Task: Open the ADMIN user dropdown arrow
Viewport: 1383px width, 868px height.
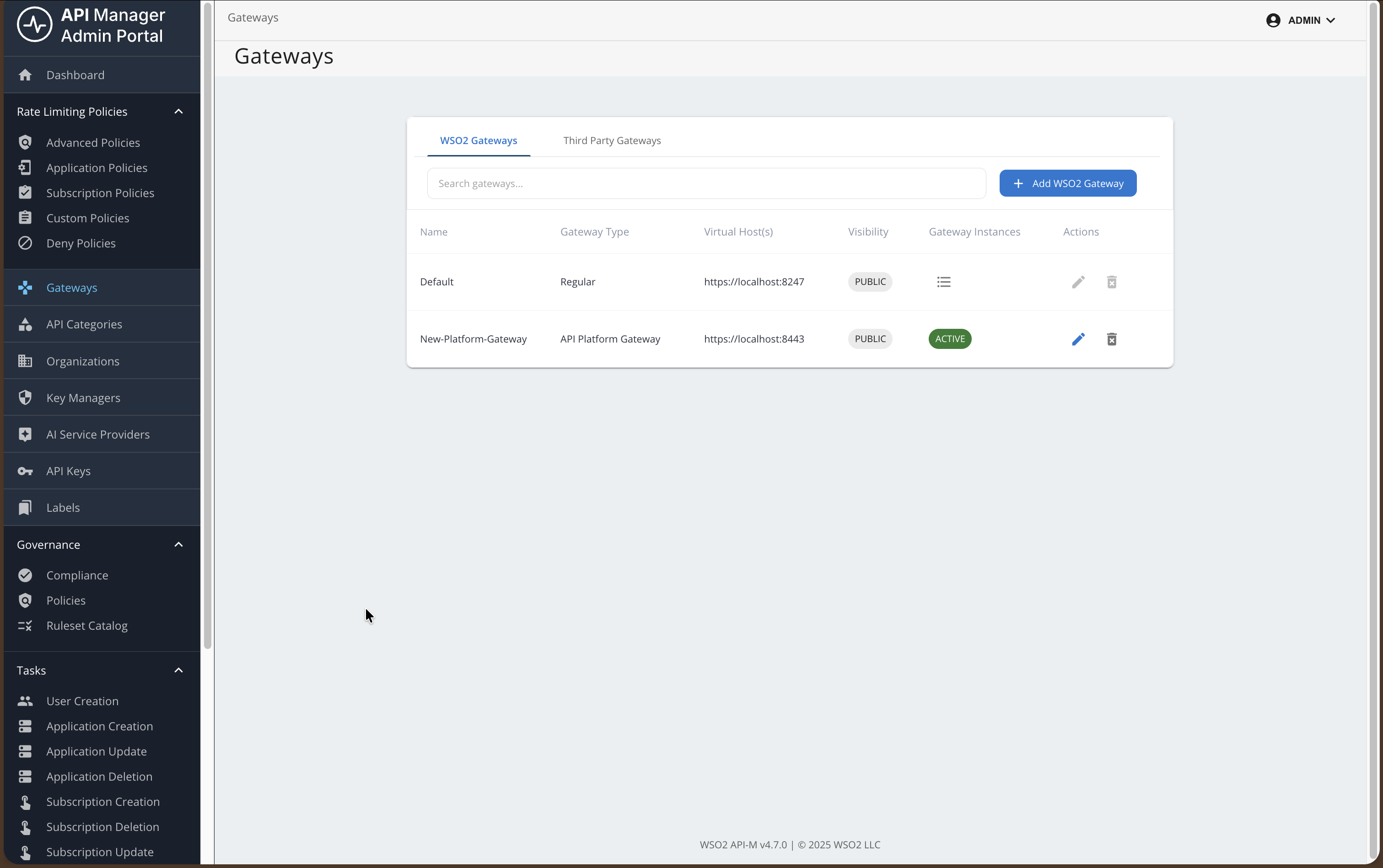Action: 1330,20
